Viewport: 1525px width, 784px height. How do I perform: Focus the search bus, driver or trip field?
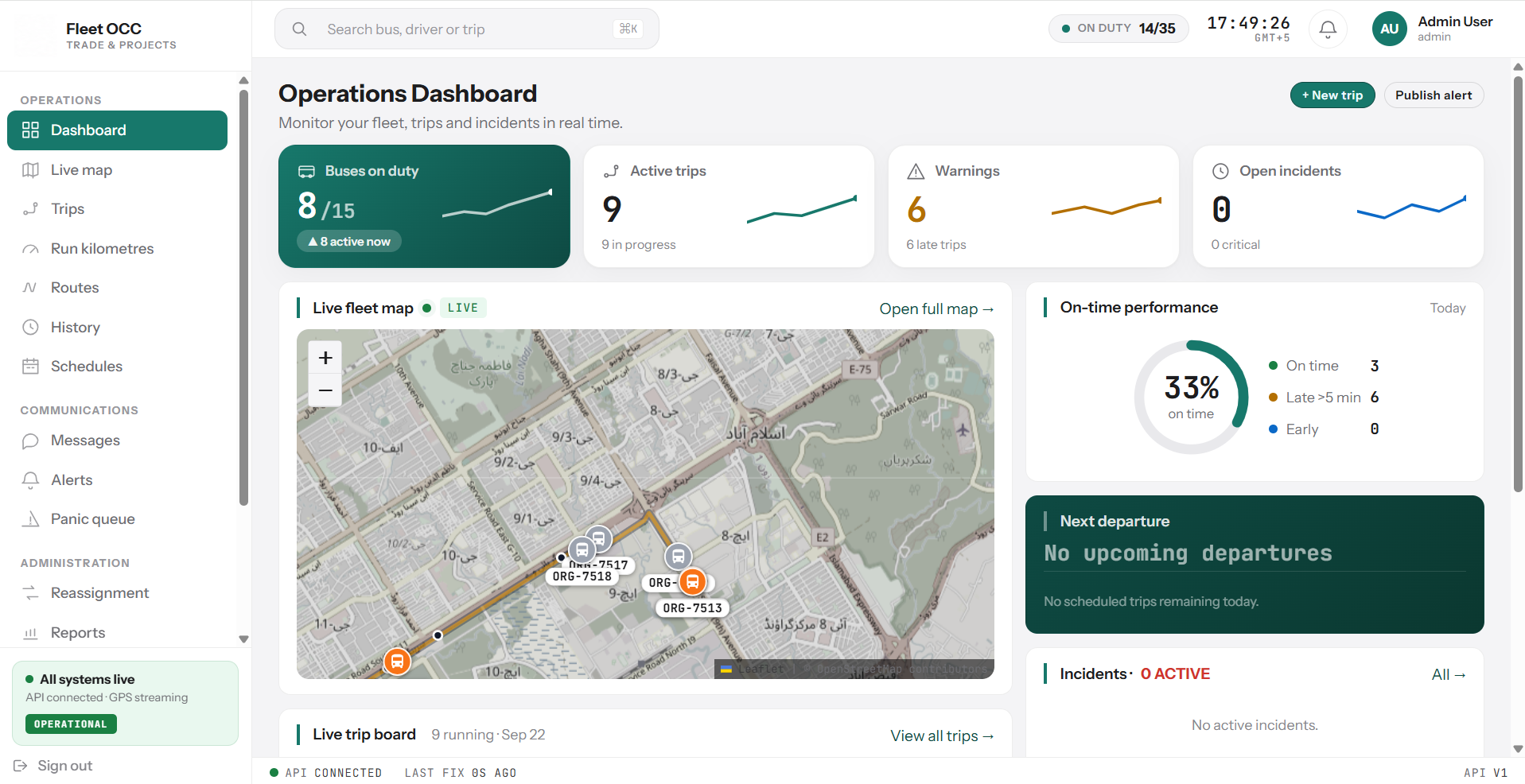pyautogui.click(x=467, y=29)
